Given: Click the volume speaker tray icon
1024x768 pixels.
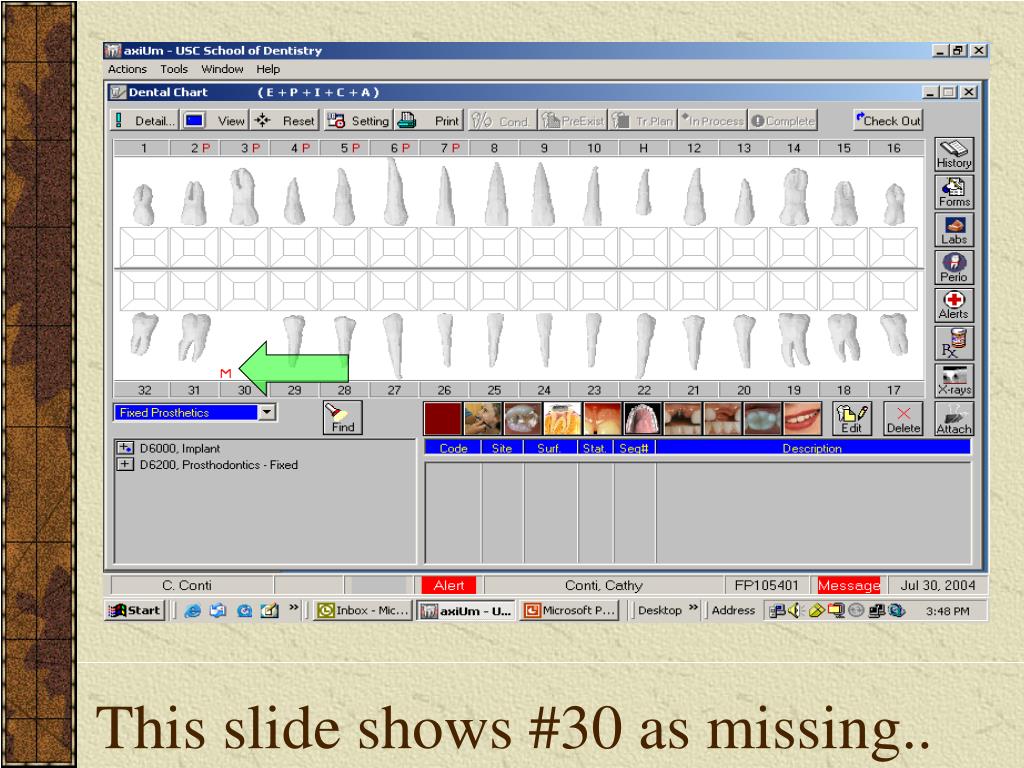Looking at the screenshot, I should tap(793, 611).
